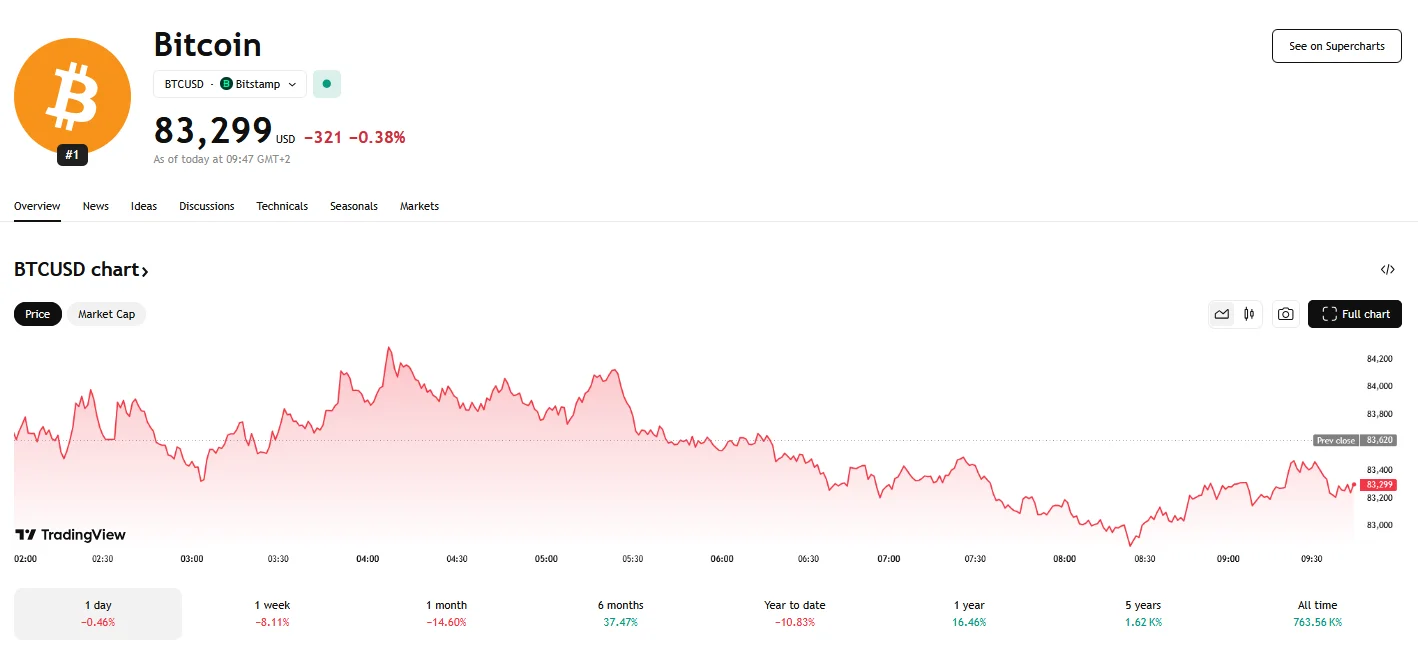
Task: Switch to area chart style icon
Action: (x=1221, y=314)
